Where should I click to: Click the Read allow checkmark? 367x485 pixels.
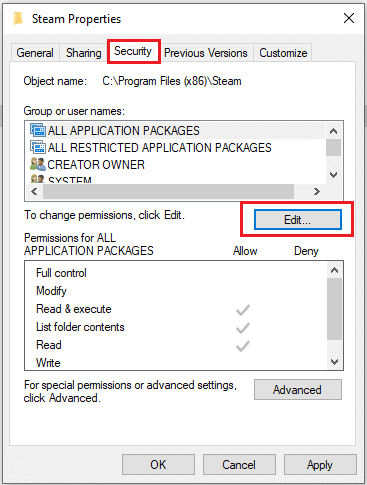tap(243, 346)
